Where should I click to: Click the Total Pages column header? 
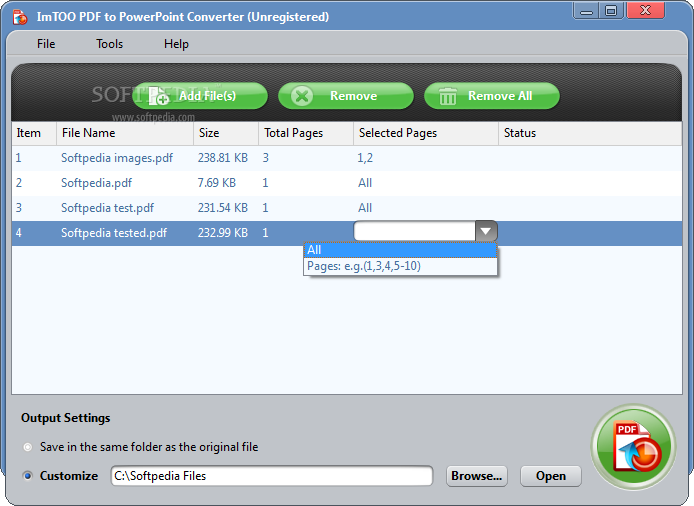pos(306,133)
